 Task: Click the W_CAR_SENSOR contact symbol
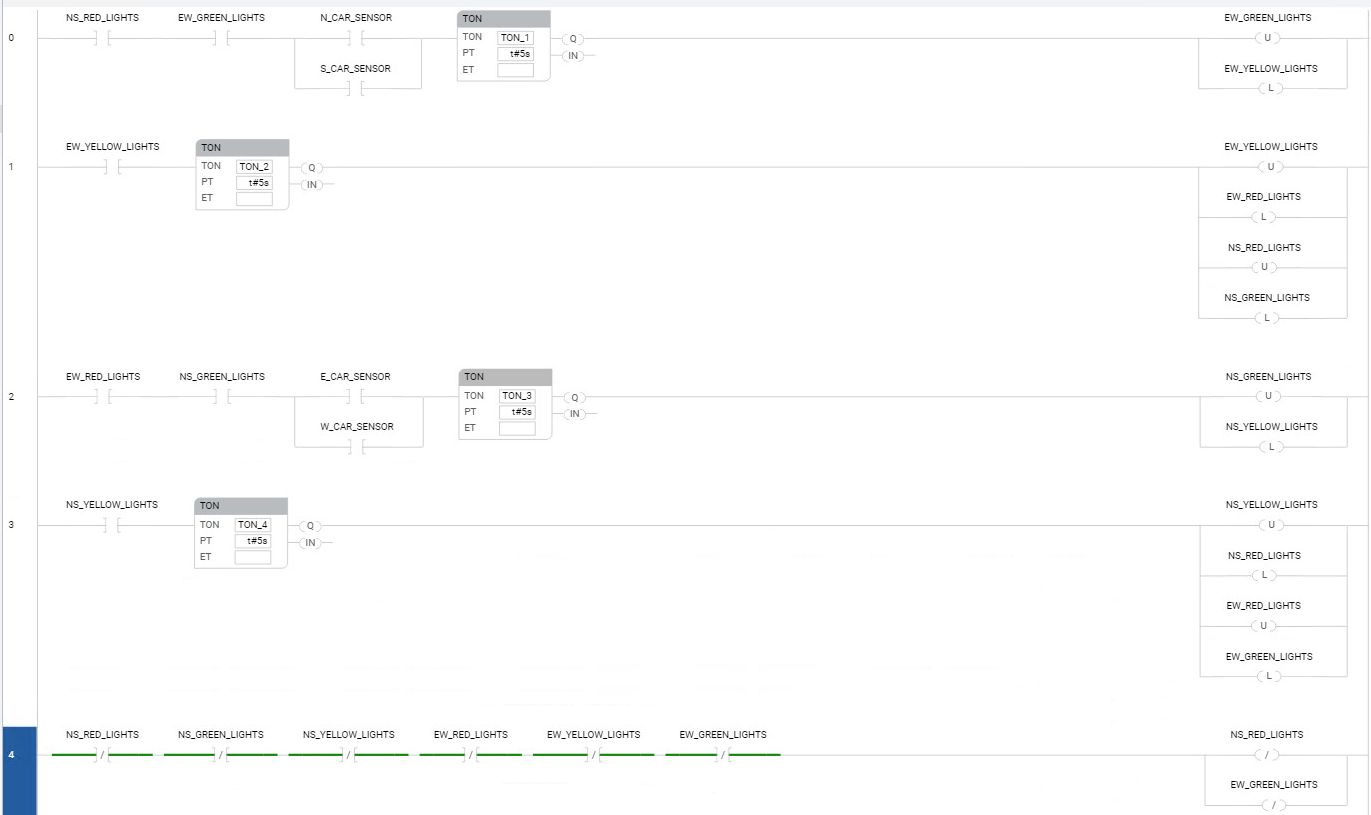tap(357, 447)
